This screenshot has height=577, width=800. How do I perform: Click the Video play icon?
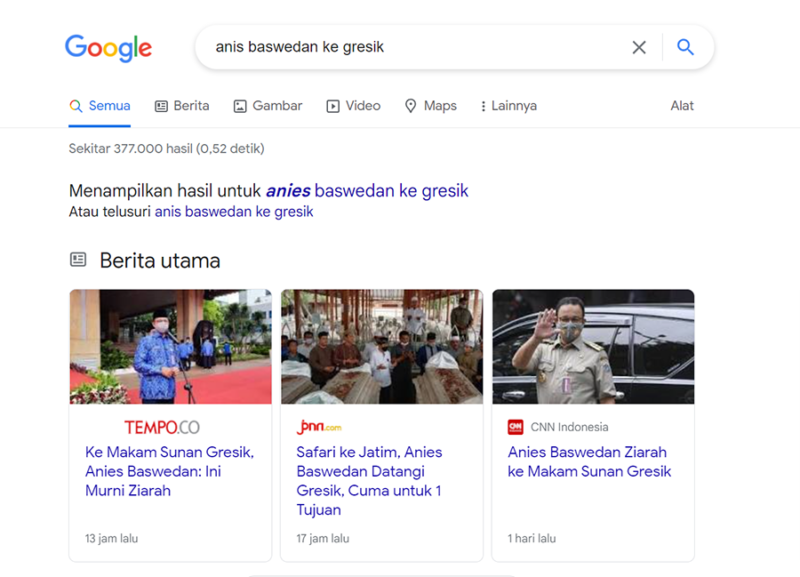[x=333, y=106]
